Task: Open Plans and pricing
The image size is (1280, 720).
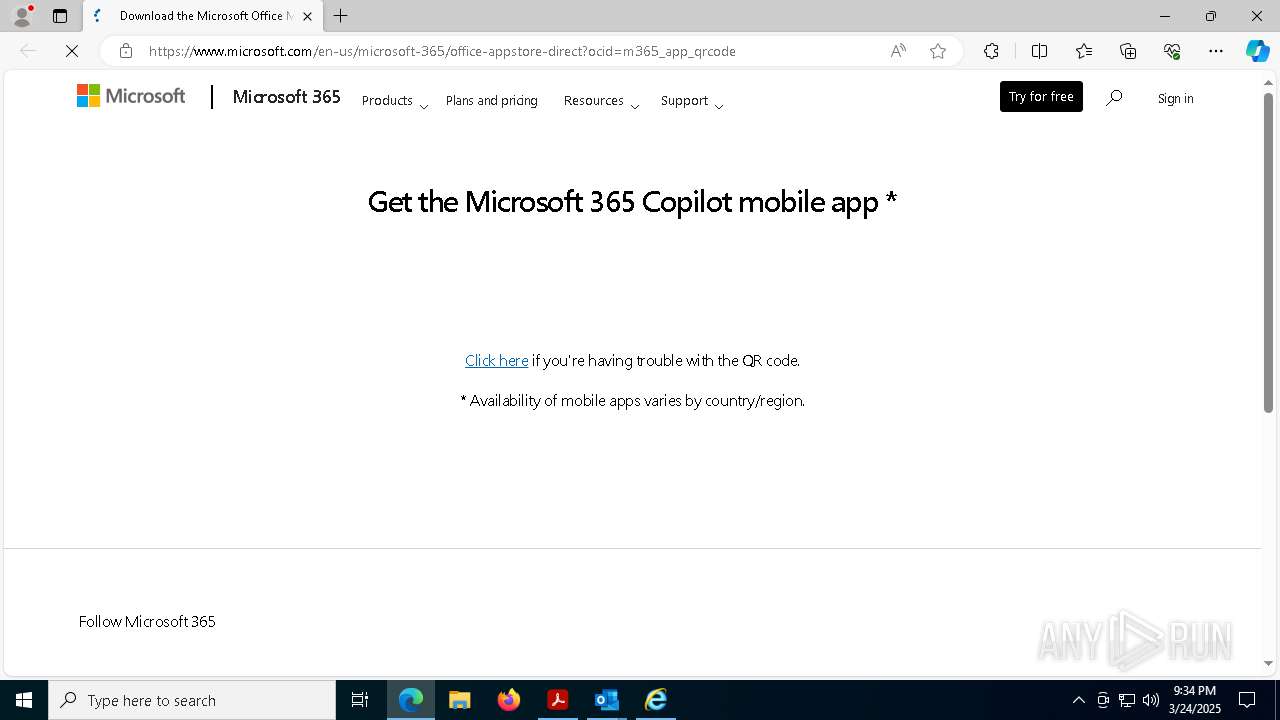Action: (x=492, y=101)
